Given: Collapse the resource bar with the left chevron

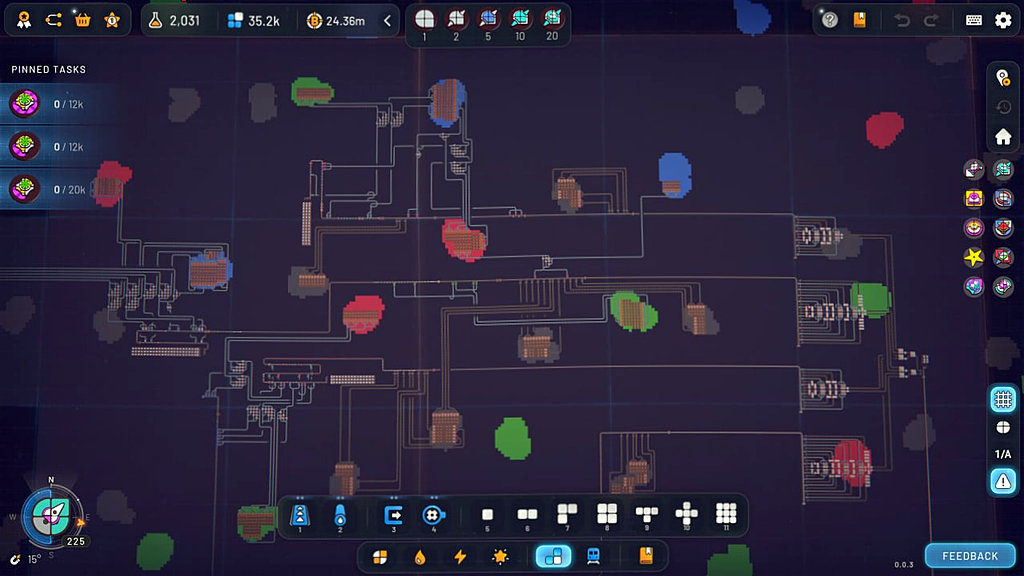Looking at the screenshot, I should coord(387,21).
